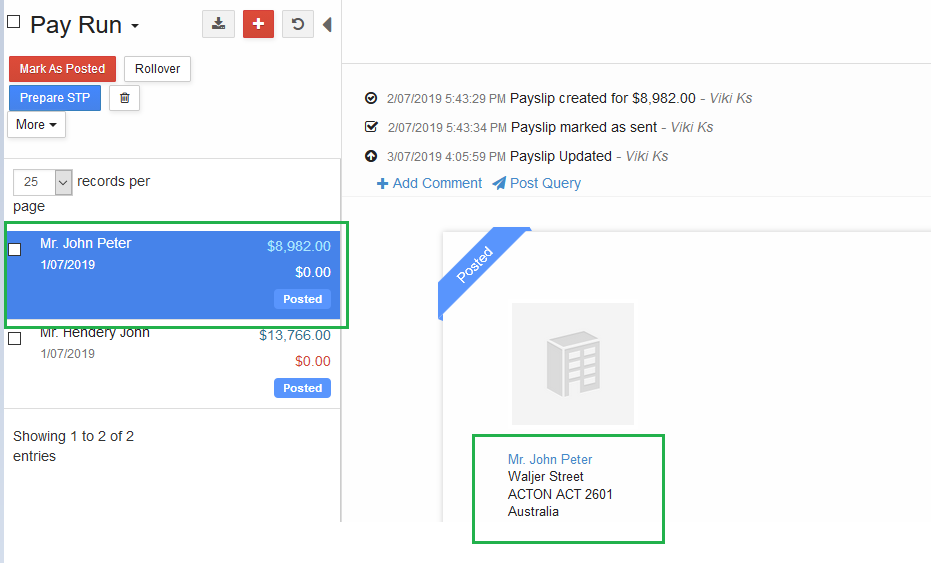Screen dimensions: 938x563
Task: Click Posted badge on John Peter row
Action: point(303,299)
